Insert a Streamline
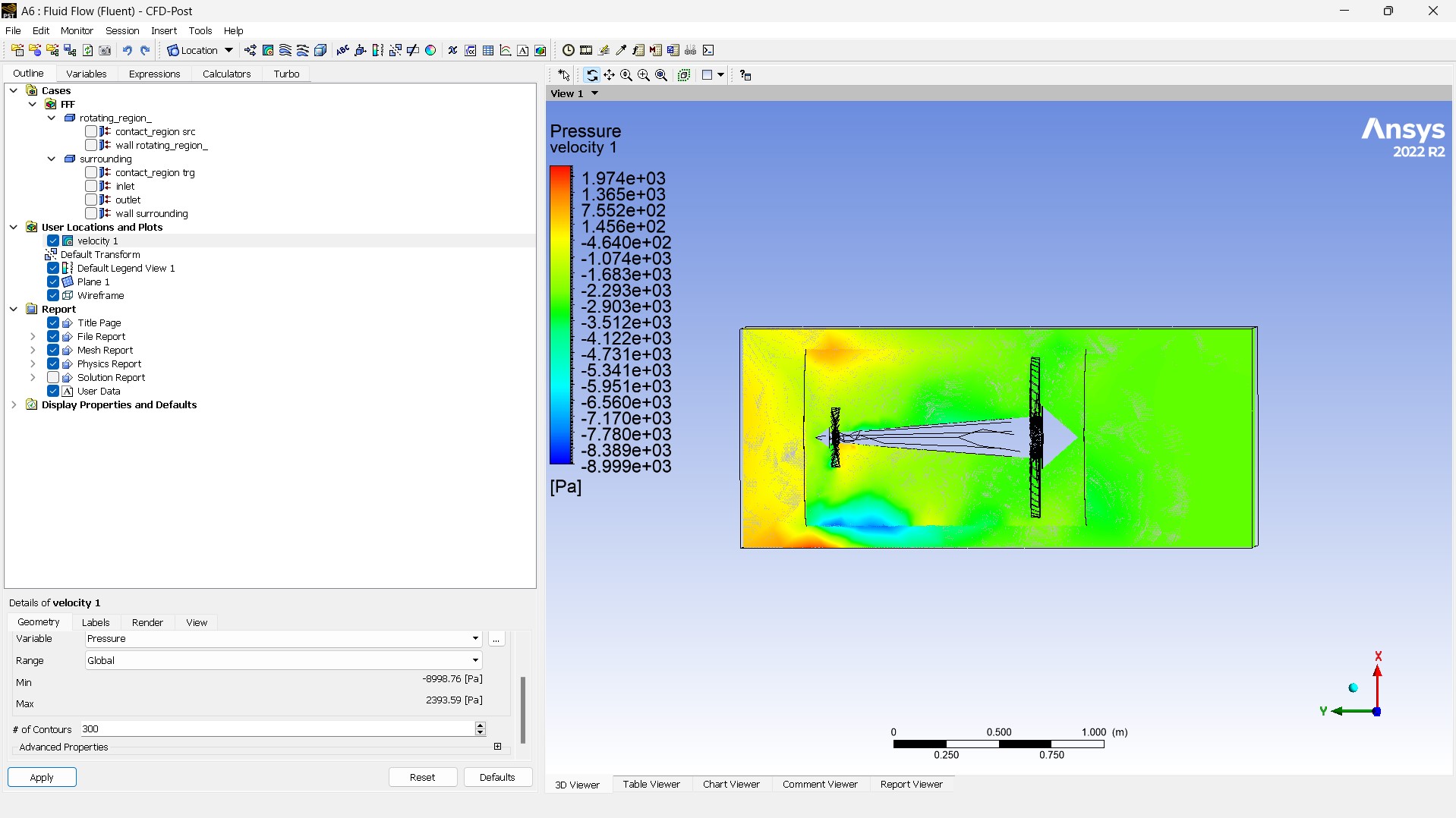 pyautogui.click(x=285, y=50)
